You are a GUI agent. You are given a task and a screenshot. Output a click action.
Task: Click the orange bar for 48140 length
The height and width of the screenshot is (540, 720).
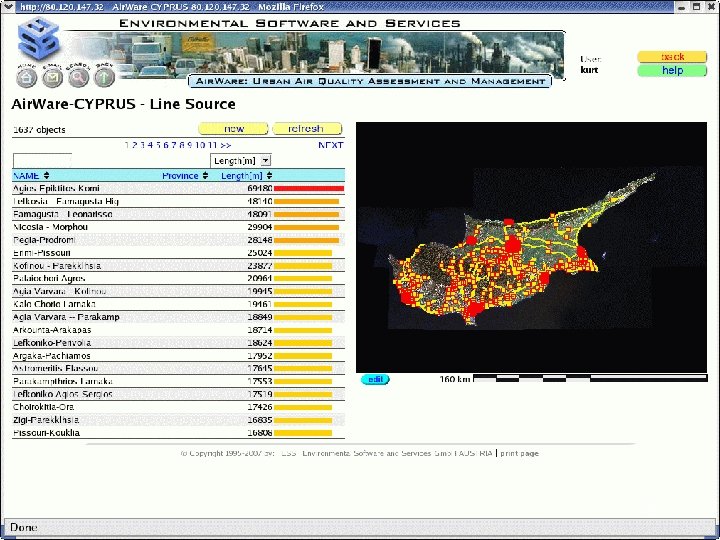pyautogui.click(x=306, y=201)
